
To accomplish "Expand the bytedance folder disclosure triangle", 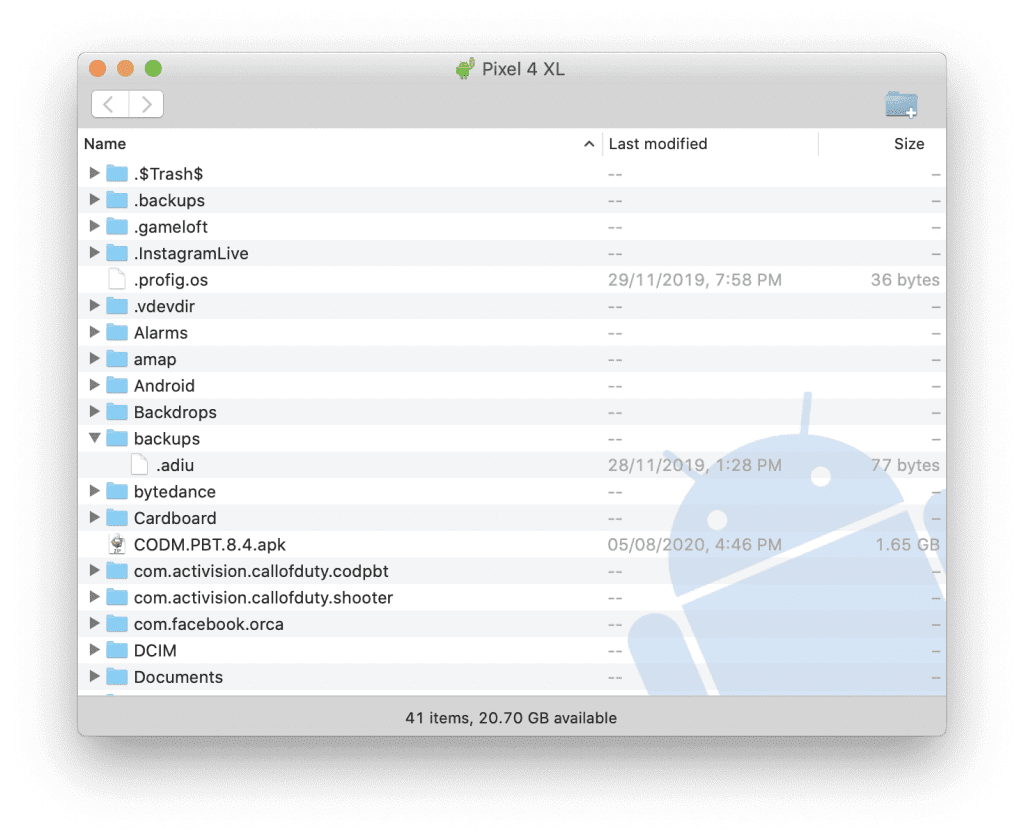I will tap(94, 491).
